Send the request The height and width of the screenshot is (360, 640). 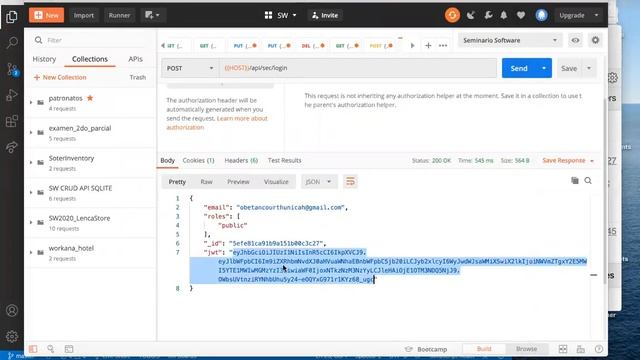coord(519,68)
